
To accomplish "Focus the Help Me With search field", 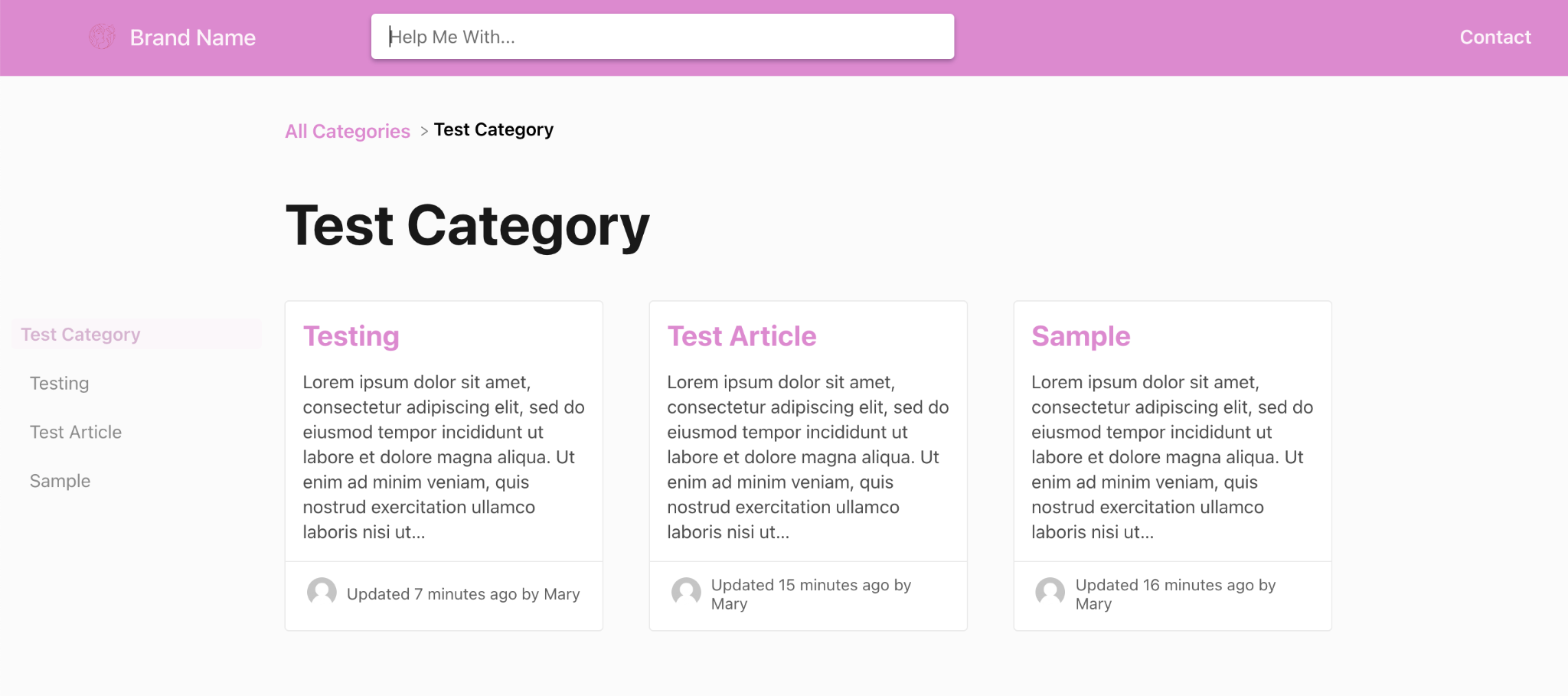I will [662, 37].
